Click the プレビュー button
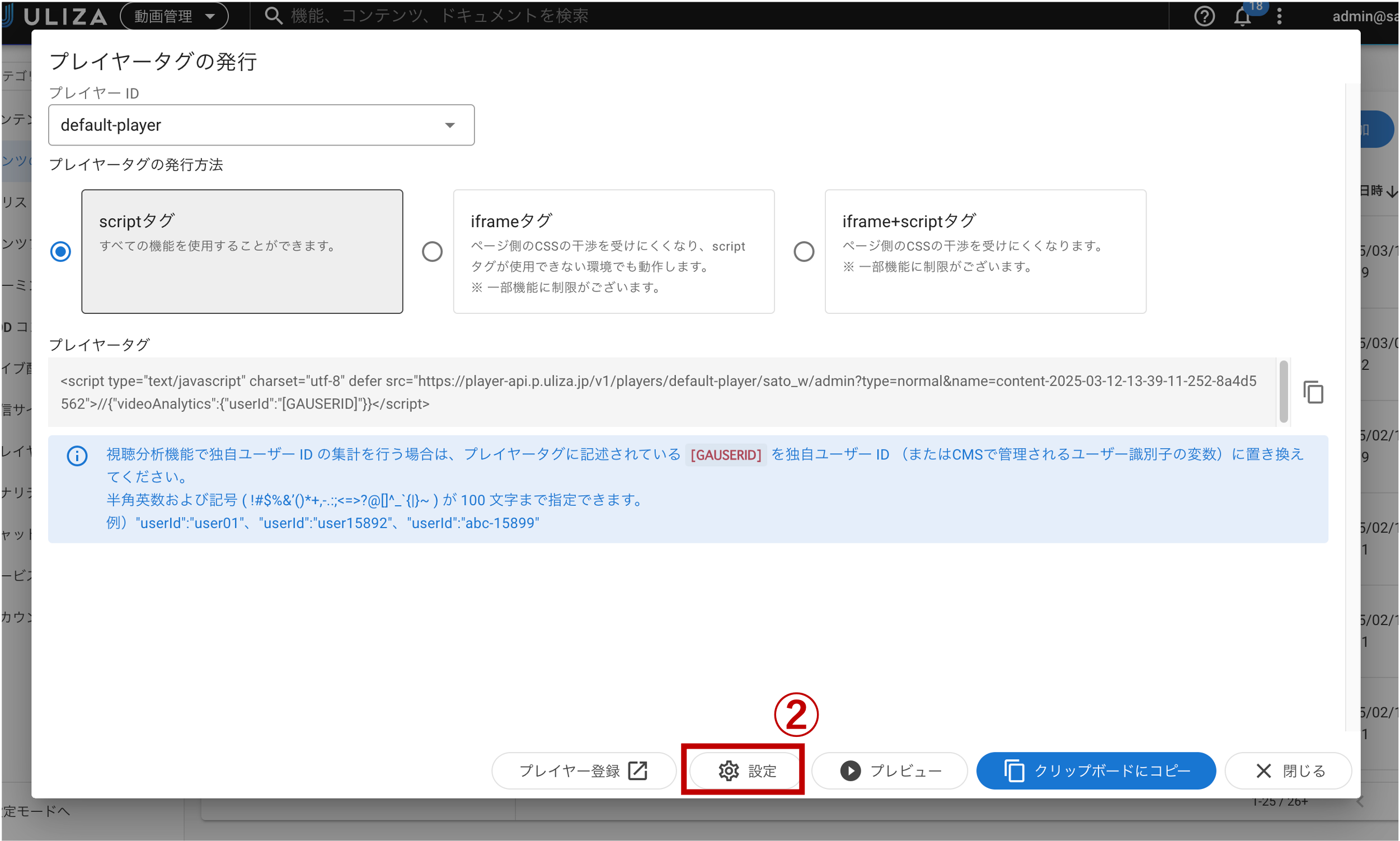The width and height of the screenshot is (1400, 841). pos(889,770)
